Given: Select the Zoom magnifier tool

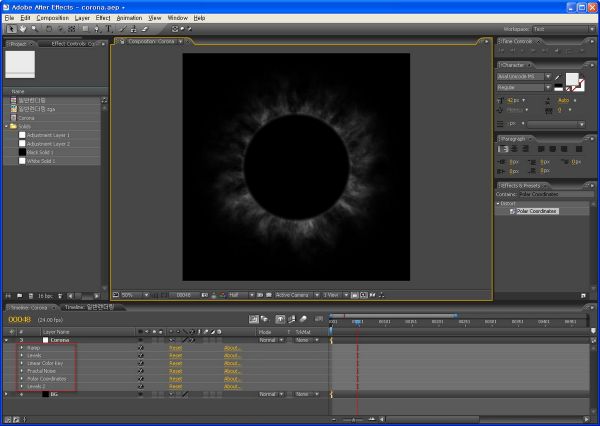Looking at the screenshot, I should 35,29.
